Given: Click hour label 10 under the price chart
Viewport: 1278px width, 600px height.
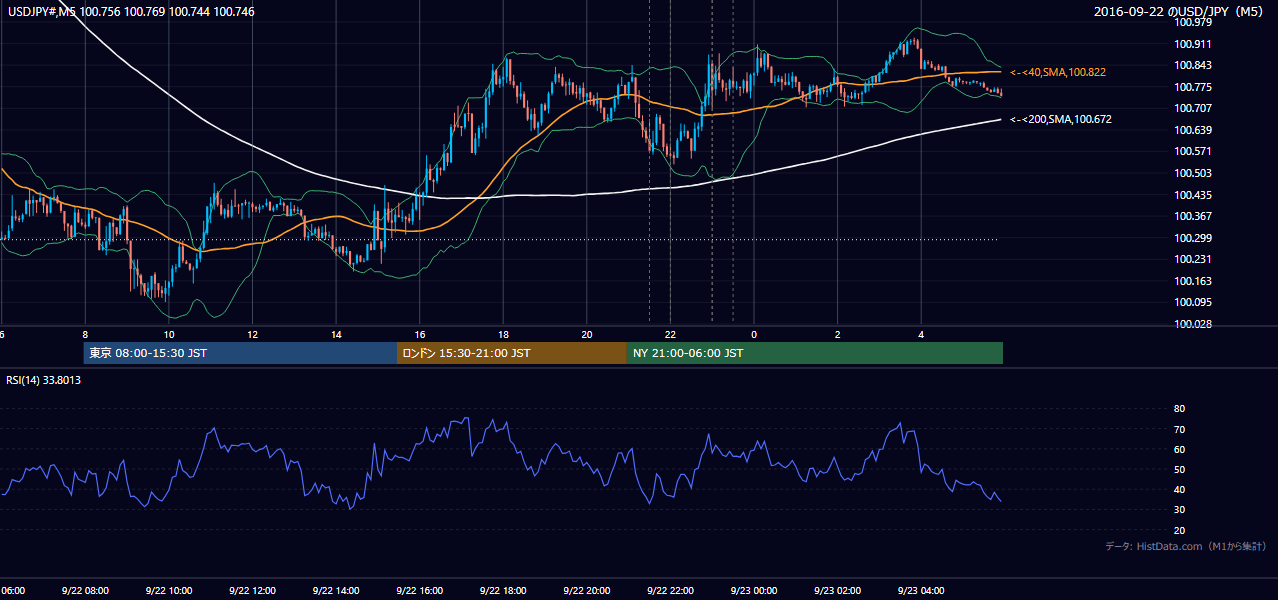Looking at the screenshot, I should click(x=169, y=335).
